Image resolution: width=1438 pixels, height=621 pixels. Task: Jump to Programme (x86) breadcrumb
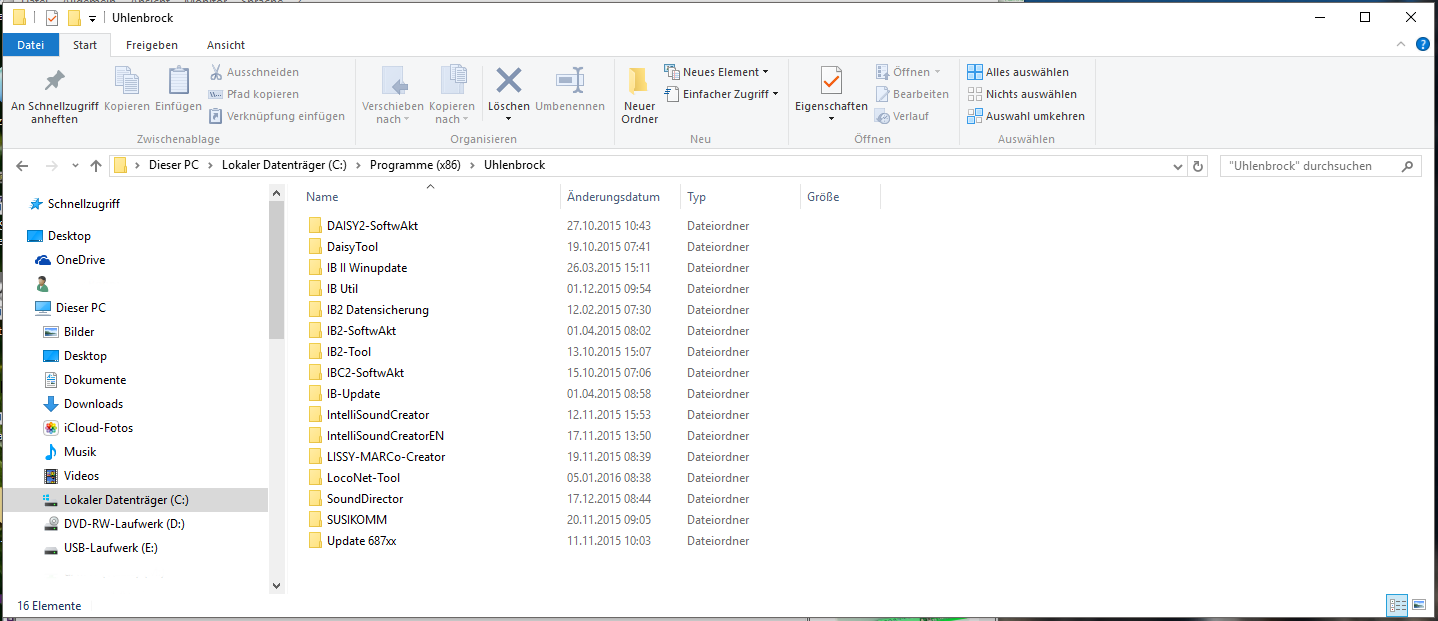pos(415,166)
